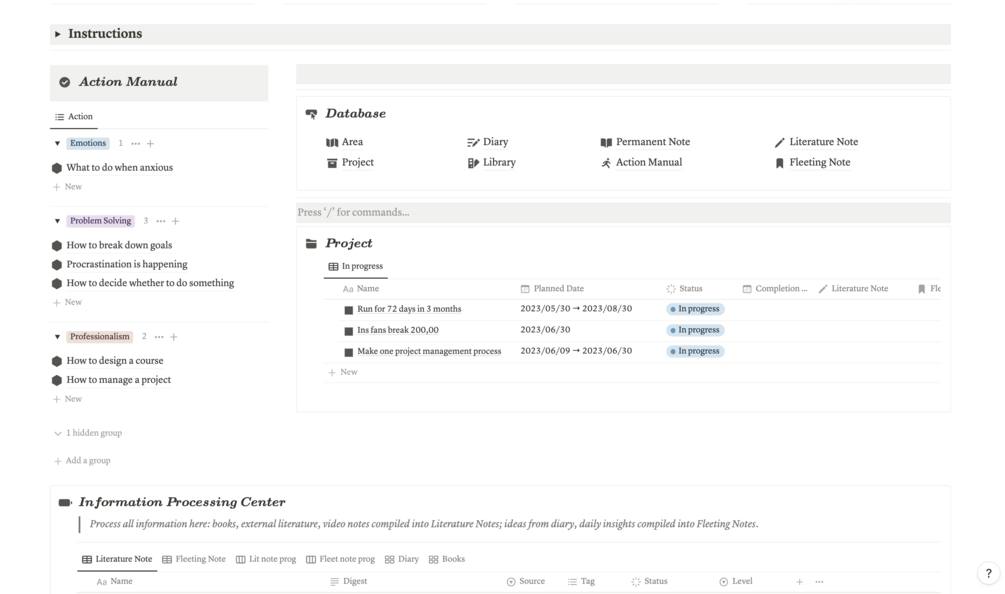This screenshot has width=1005, height=594.
Task: Expand the 1 hidden group
Action: [x=88, y=433]
